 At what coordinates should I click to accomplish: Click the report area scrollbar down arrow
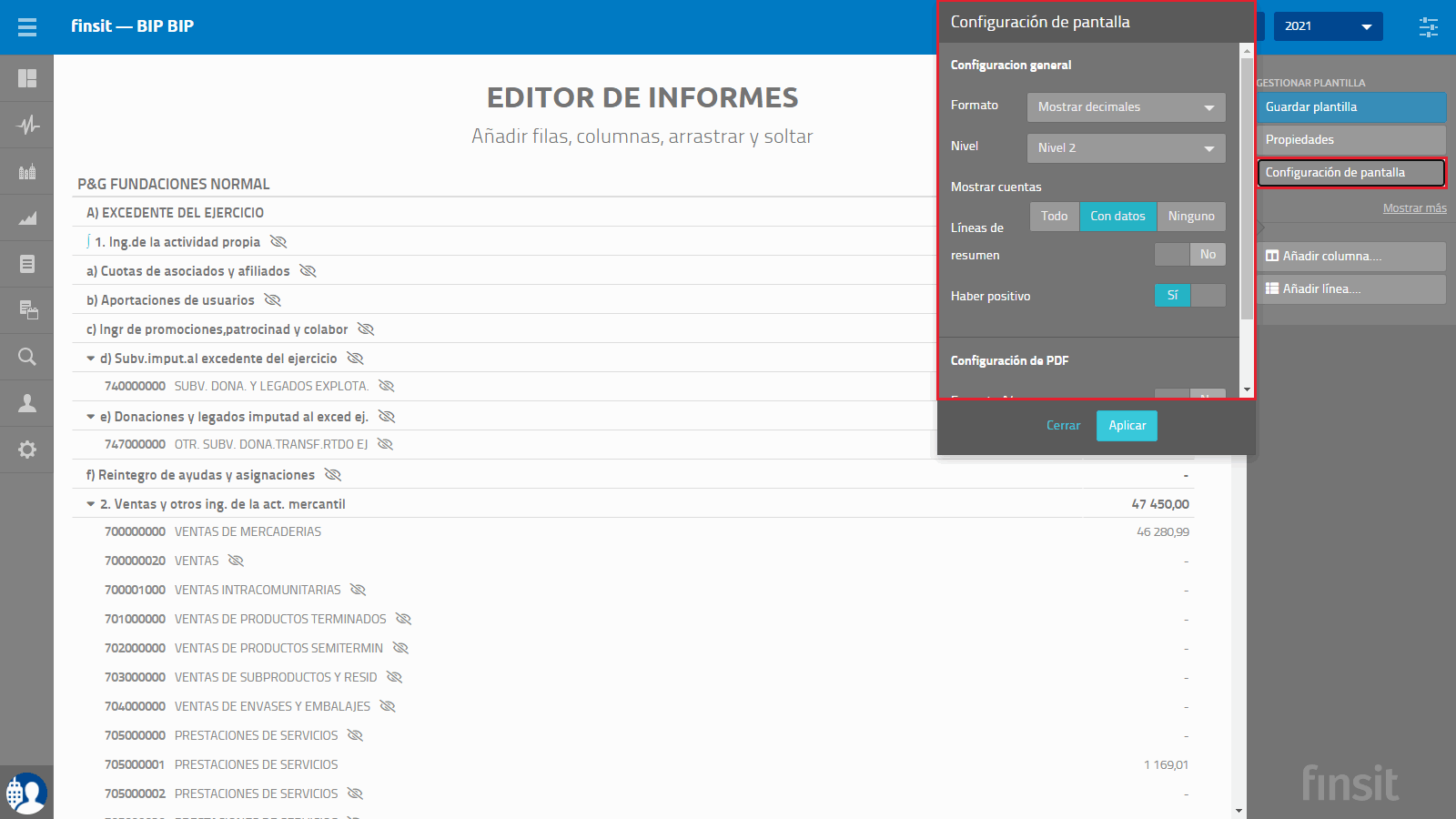click(x=1239, y=811)
